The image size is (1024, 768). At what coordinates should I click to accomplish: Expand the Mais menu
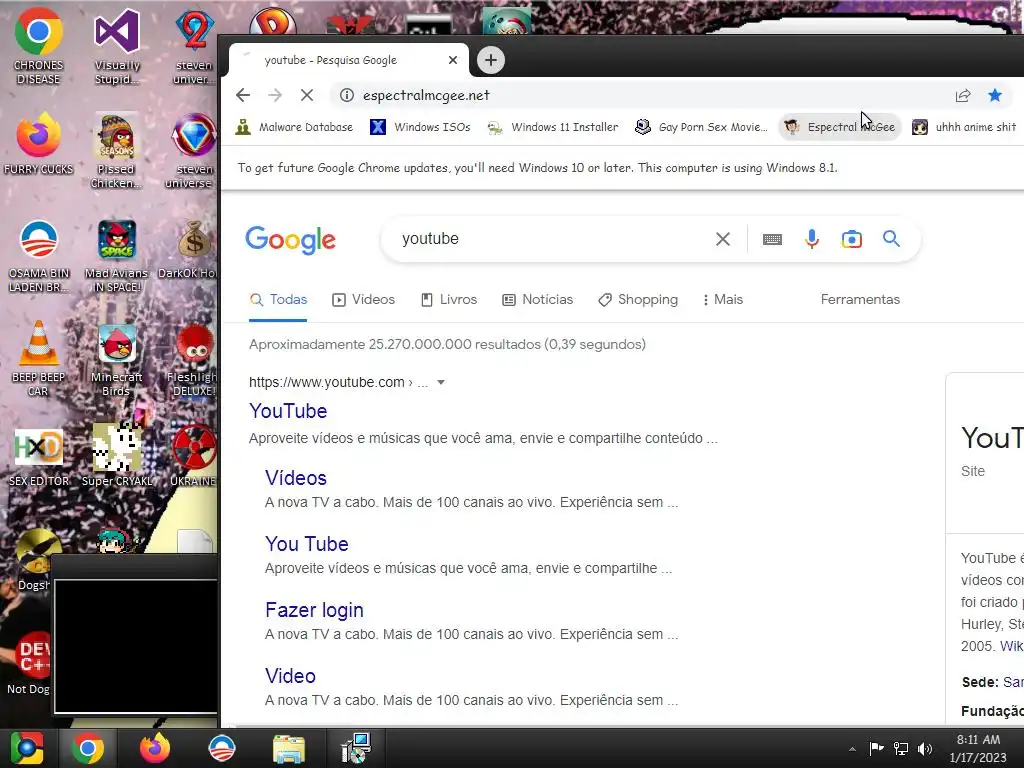[x=723, y=300]
